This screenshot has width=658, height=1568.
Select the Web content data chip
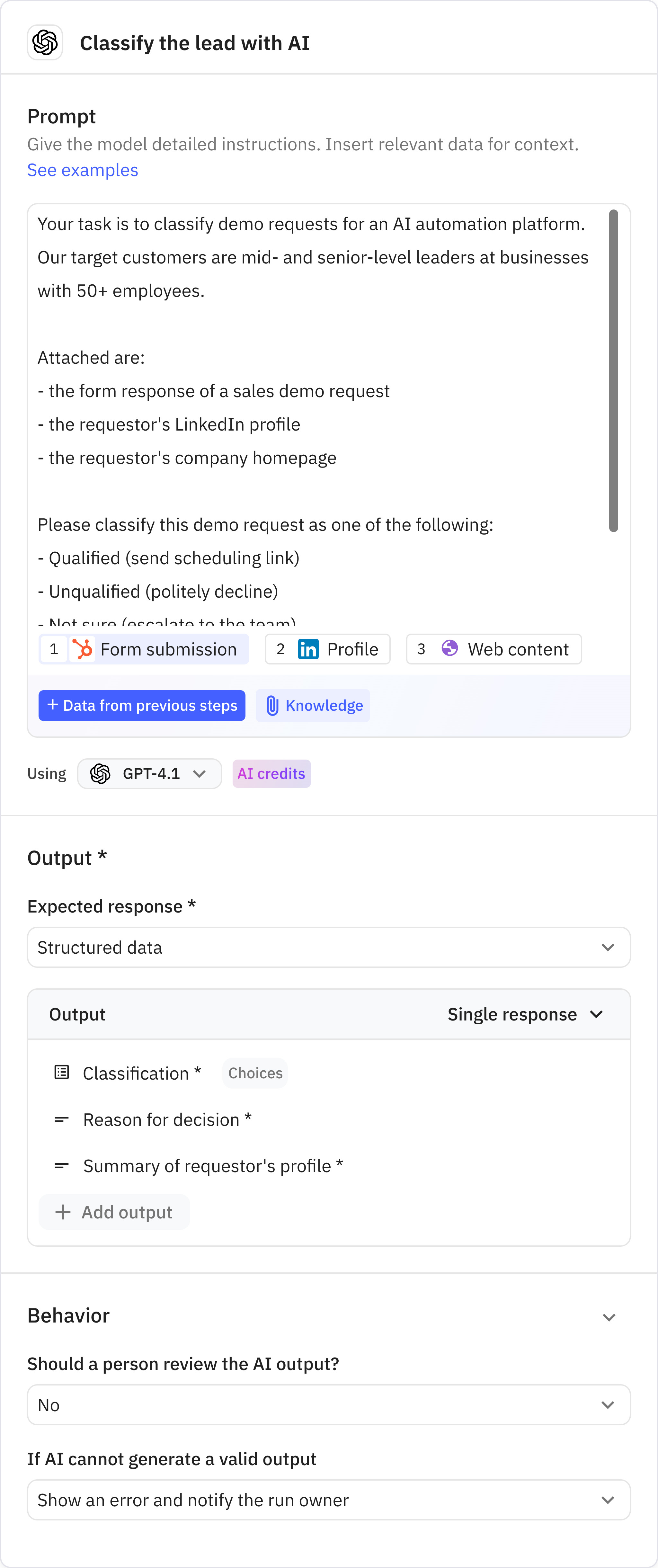pyautogui.click(x=493, y=649)
